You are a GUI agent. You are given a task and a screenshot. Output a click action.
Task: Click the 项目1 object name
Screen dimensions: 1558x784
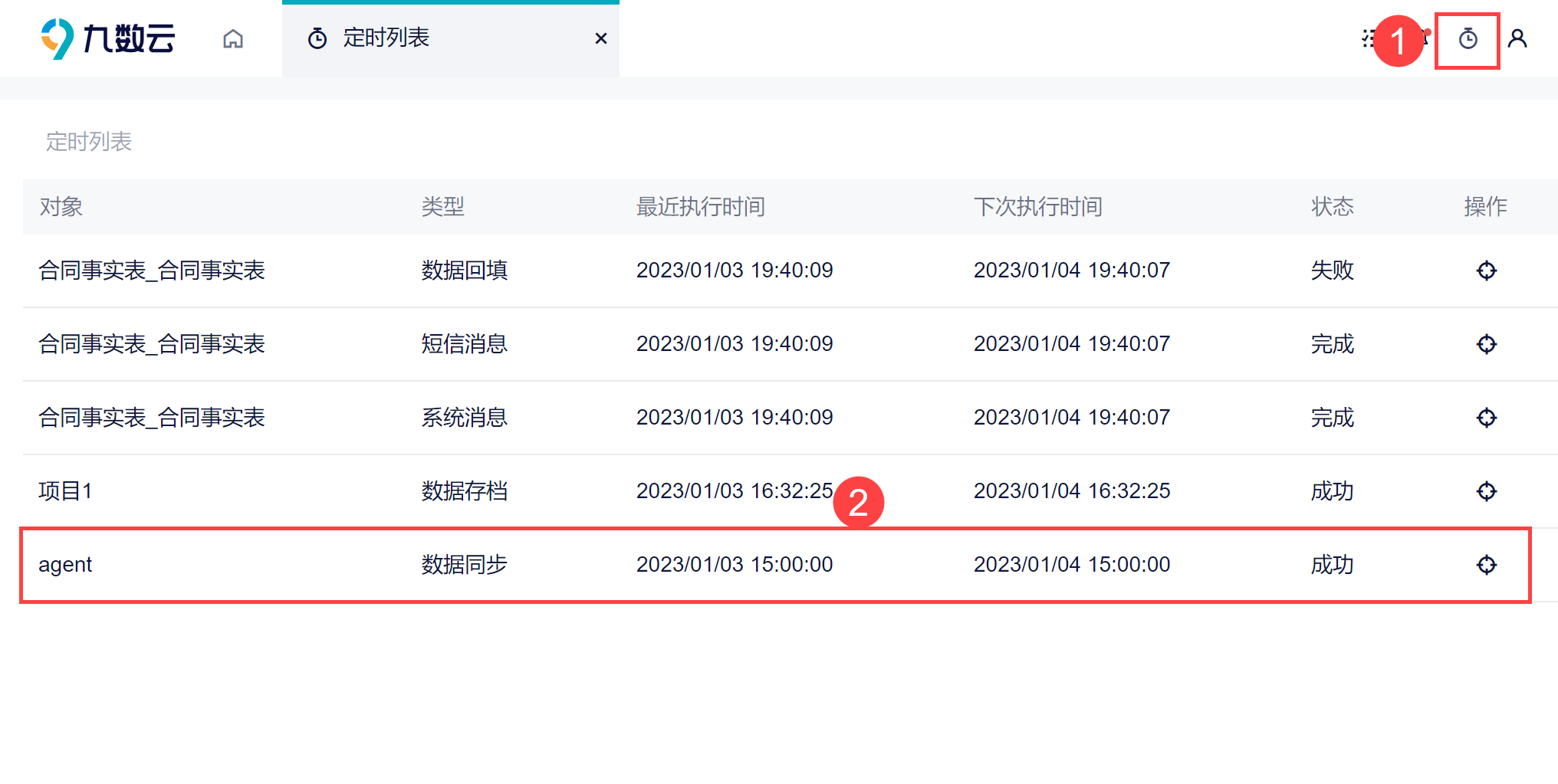point(66,491)
